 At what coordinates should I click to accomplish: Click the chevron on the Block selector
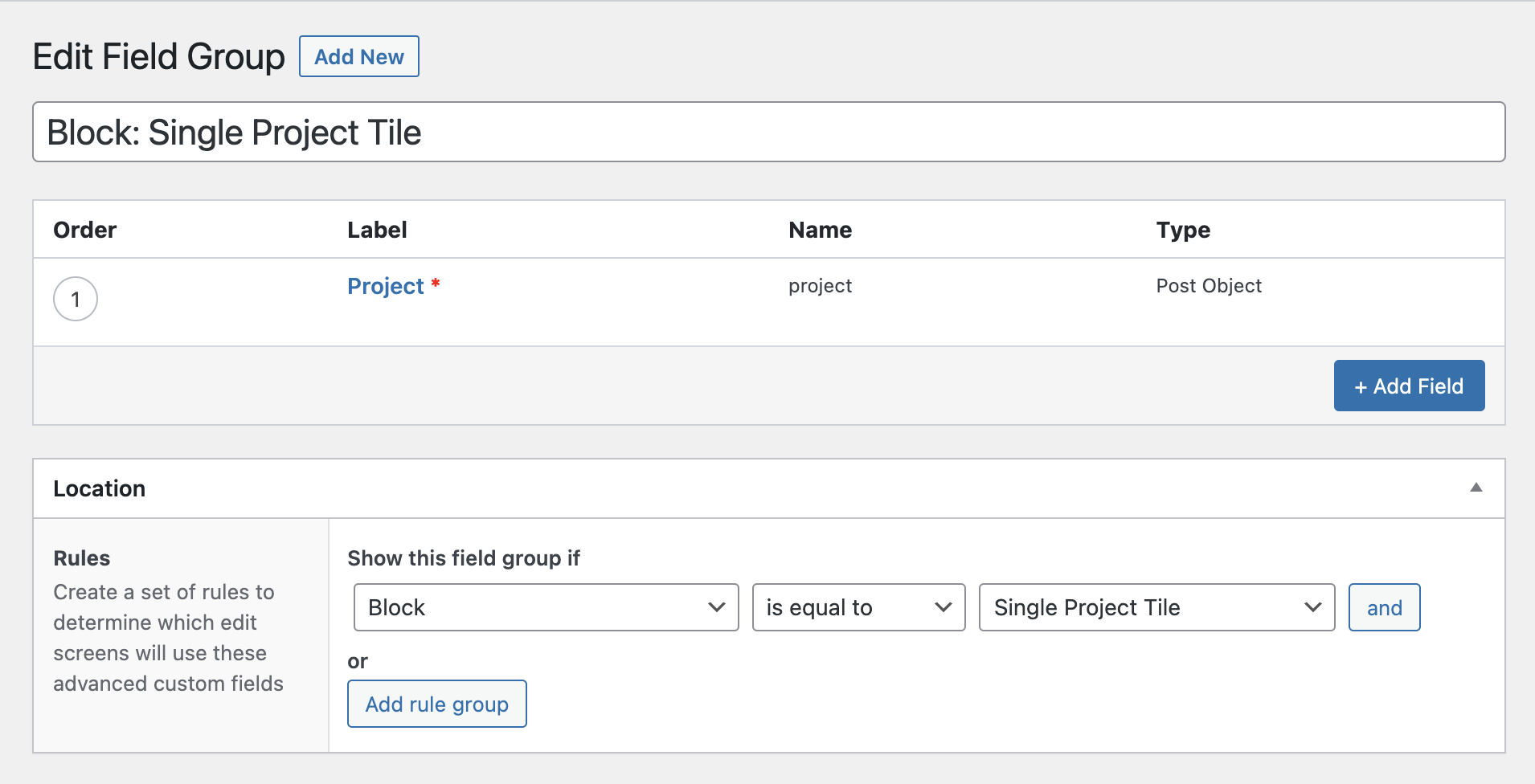click(x=718, y=607)
